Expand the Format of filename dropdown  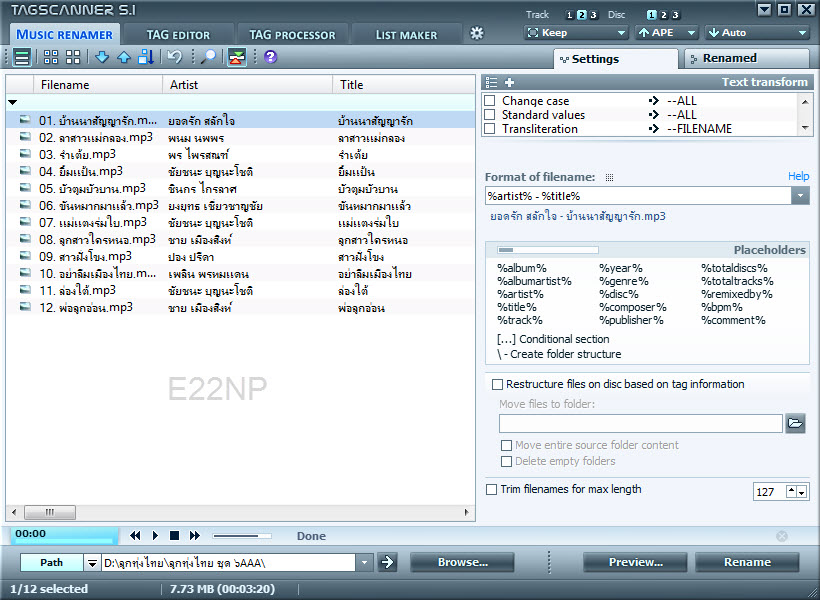(800, 196)
